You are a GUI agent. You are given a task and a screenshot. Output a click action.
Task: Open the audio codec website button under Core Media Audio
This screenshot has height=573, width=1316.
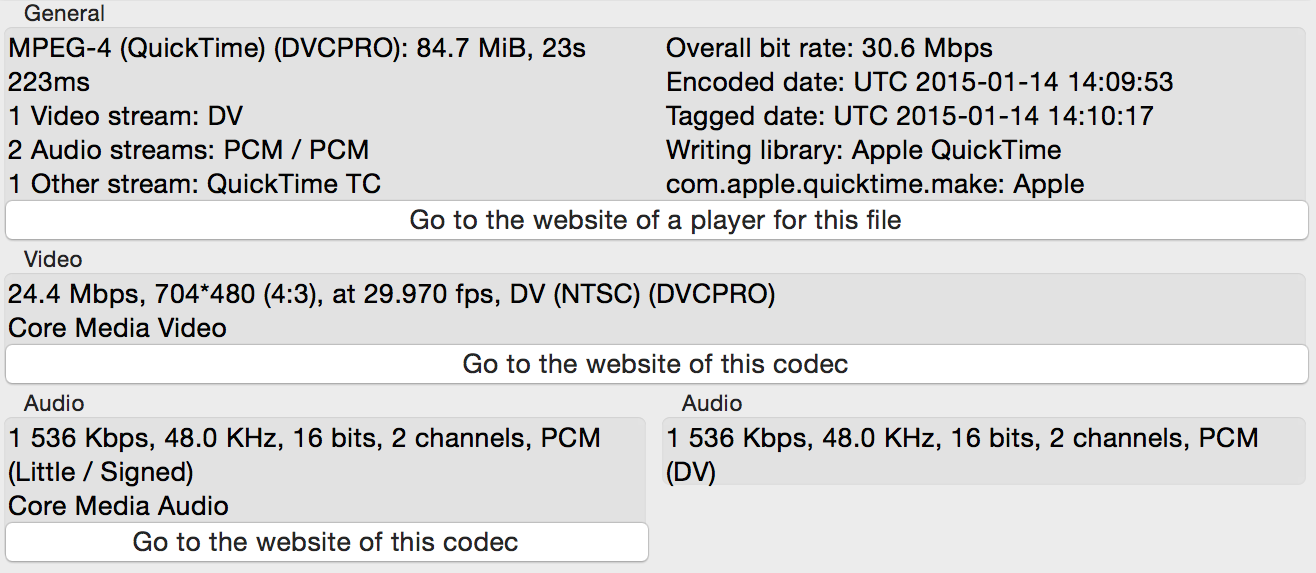(326, 542)
